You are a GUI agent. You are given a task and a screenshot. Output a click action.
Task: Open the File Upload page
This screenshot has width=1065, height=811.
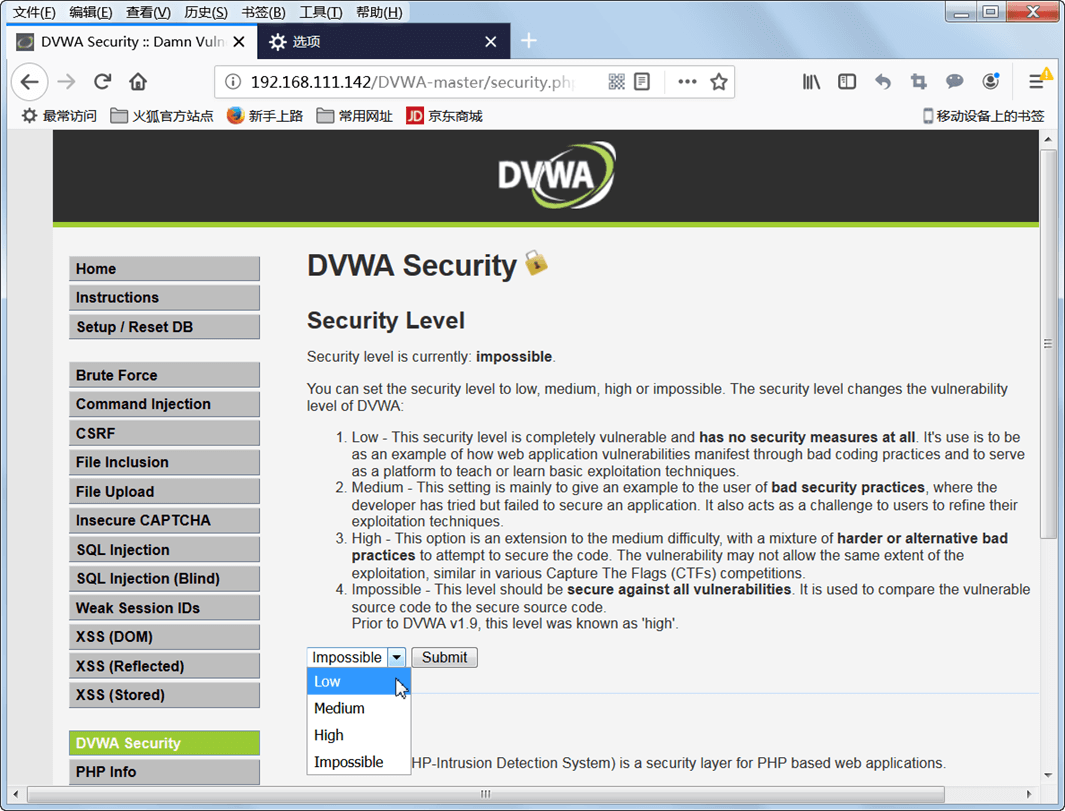[x=164, y=492]
